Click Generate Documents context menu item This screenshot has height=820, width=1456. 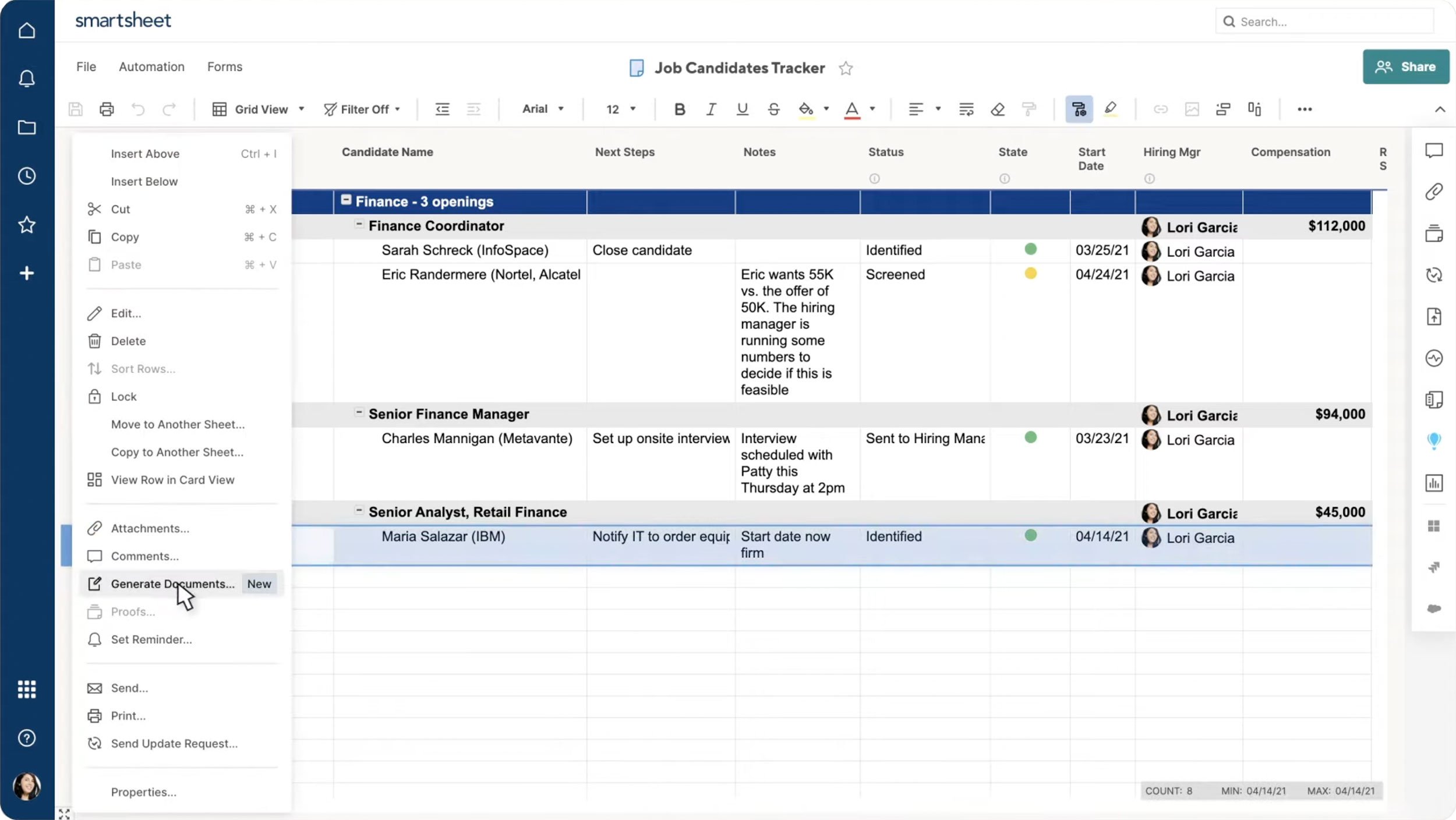click(173, 583)
